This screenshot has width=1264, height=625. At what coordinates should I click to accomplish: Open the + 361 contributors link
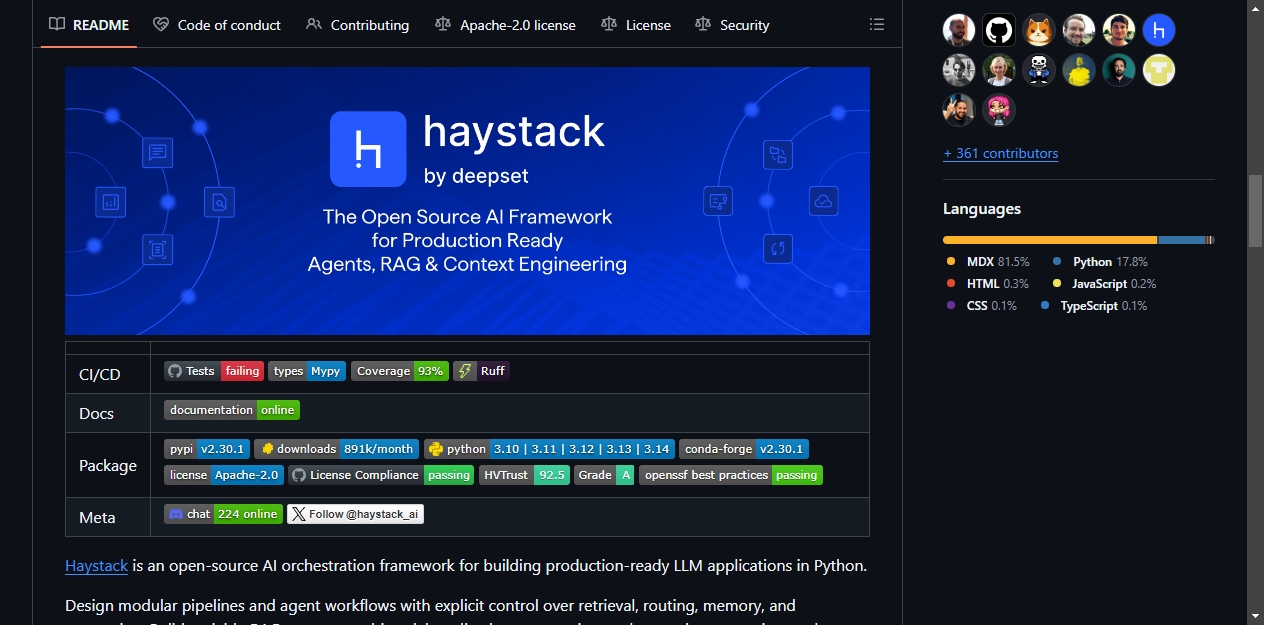point(1000,153)
